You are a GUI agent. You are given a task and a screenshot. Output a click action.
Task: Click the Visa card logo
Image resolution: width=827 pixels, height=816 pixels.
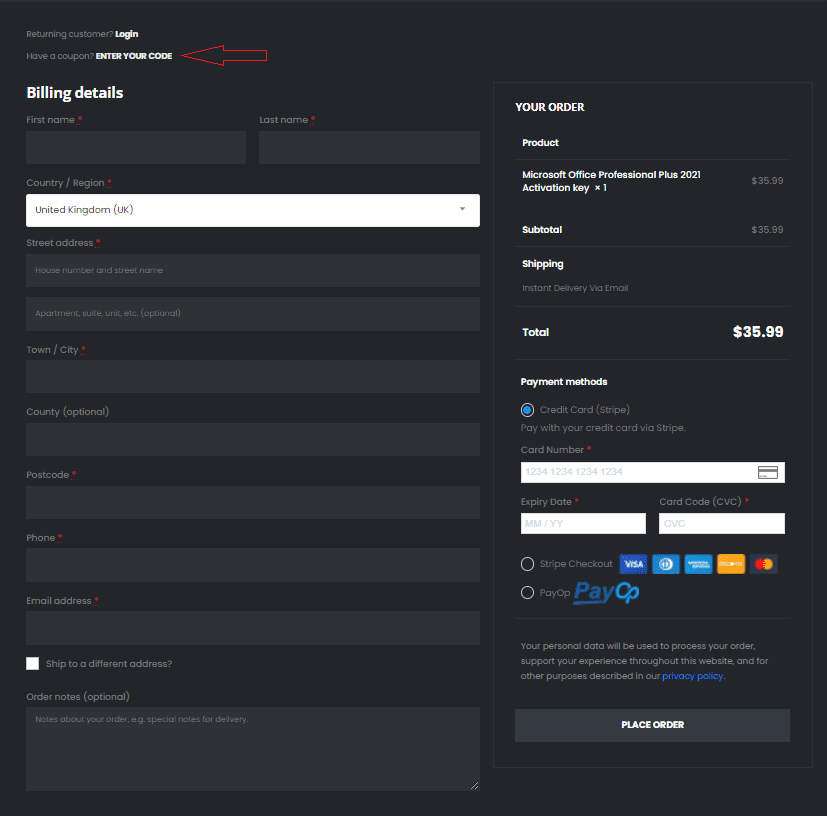(633, 564)
